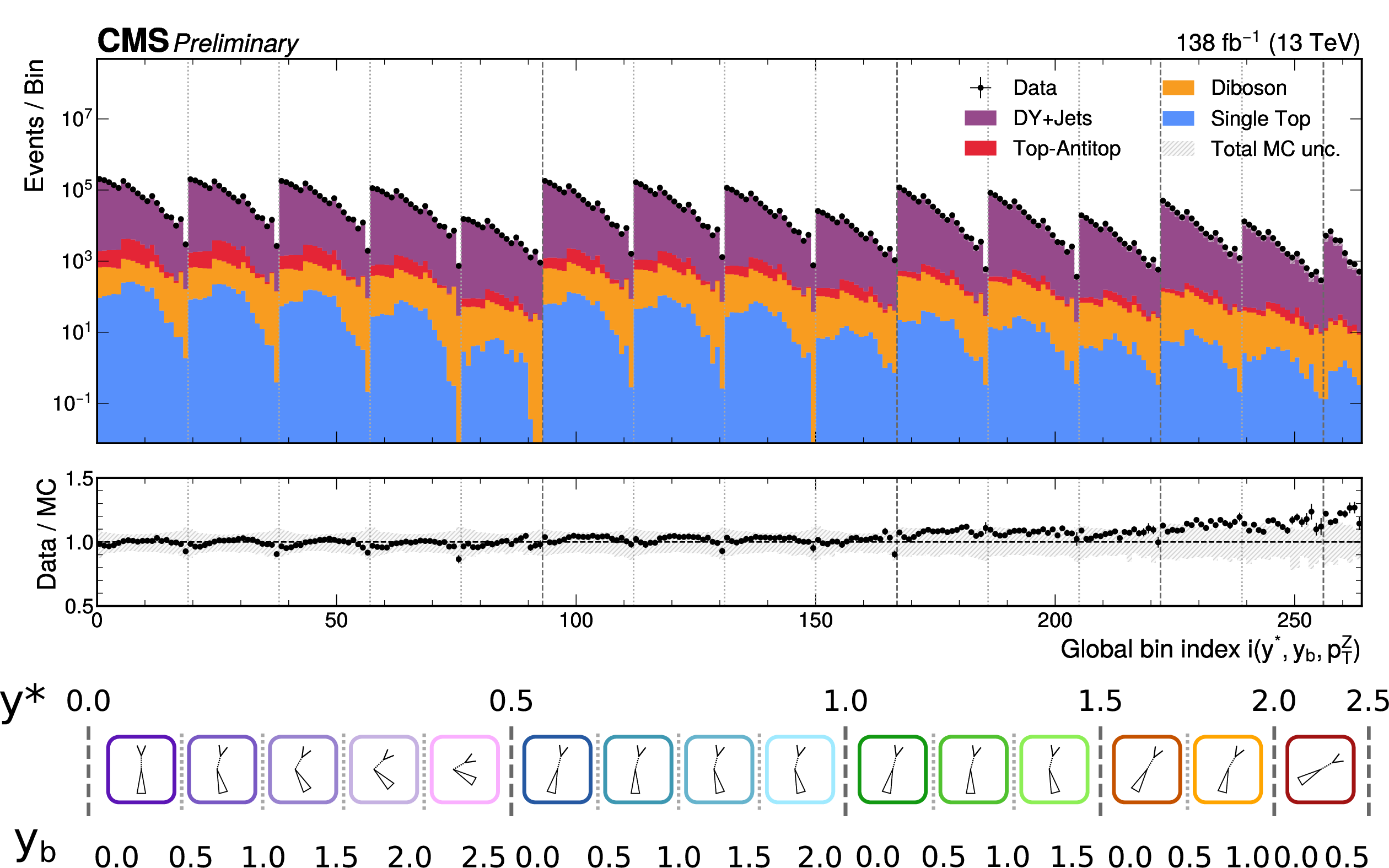This screenshot has width=1389, height=868.
Task: Click the Events / Bin axis label
Action: coord(34,125)
